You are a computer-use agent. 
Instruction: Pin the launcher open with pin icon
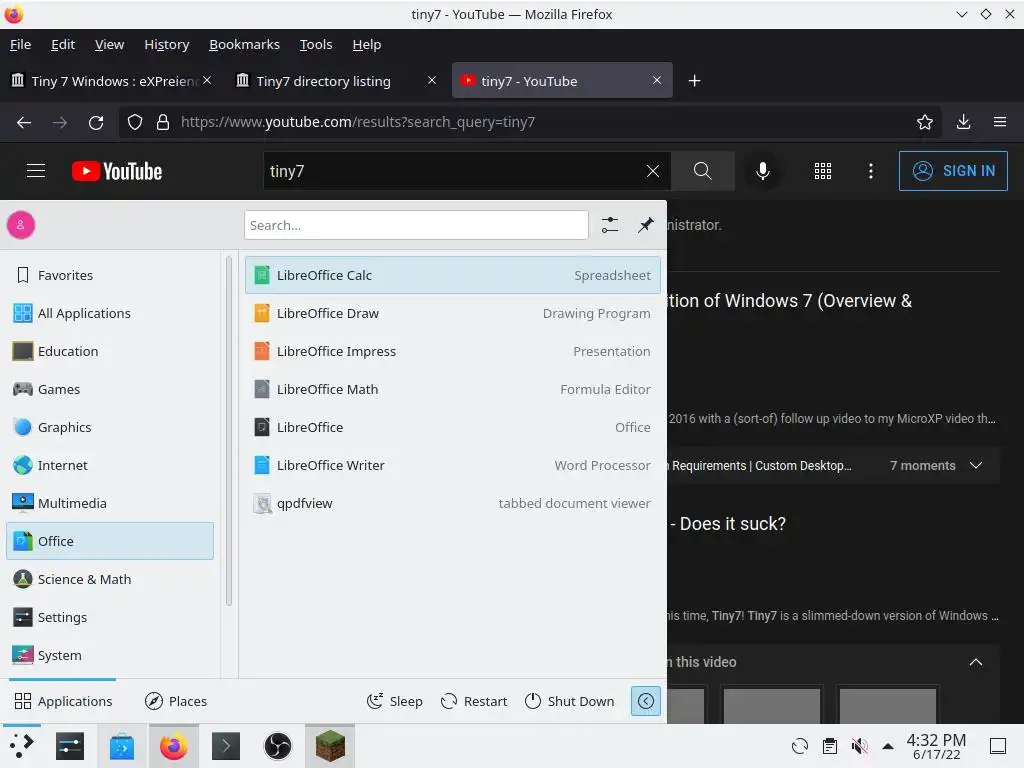645,225
